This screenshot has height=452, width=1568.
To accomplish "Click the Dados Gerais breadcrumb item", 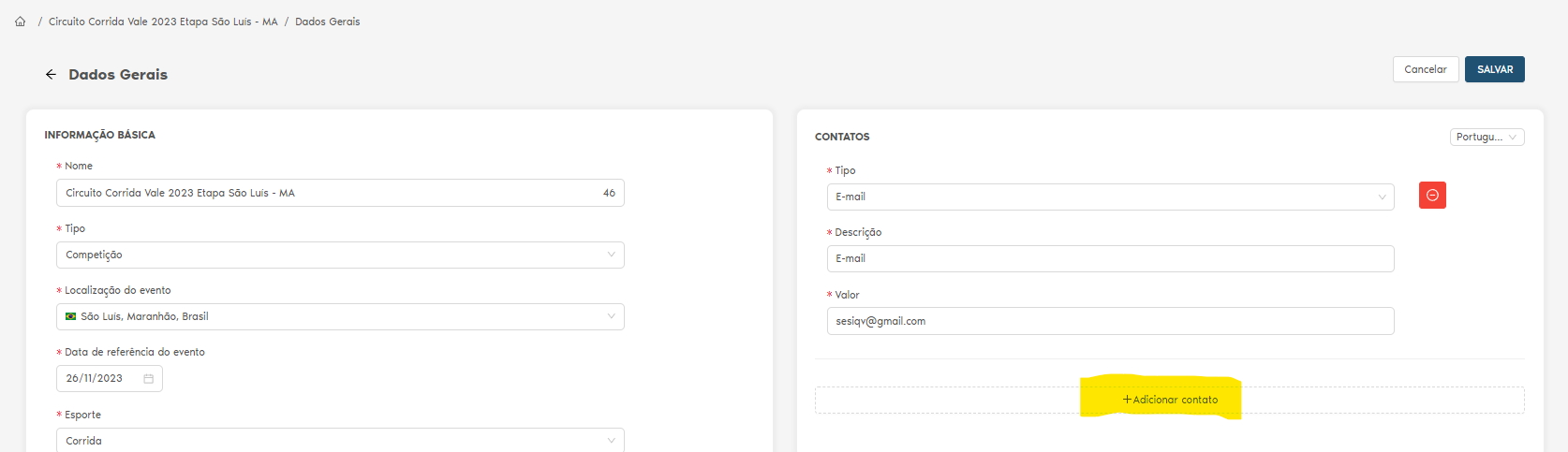I will [327, 22].
